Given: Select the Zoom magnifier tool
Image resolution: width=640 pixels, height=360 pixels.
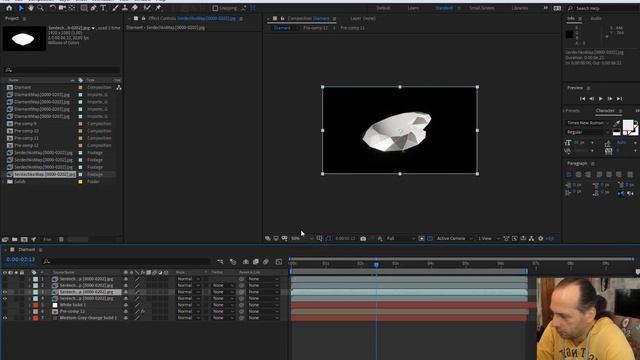Looking at the screenshot, I should pos(40,8).
